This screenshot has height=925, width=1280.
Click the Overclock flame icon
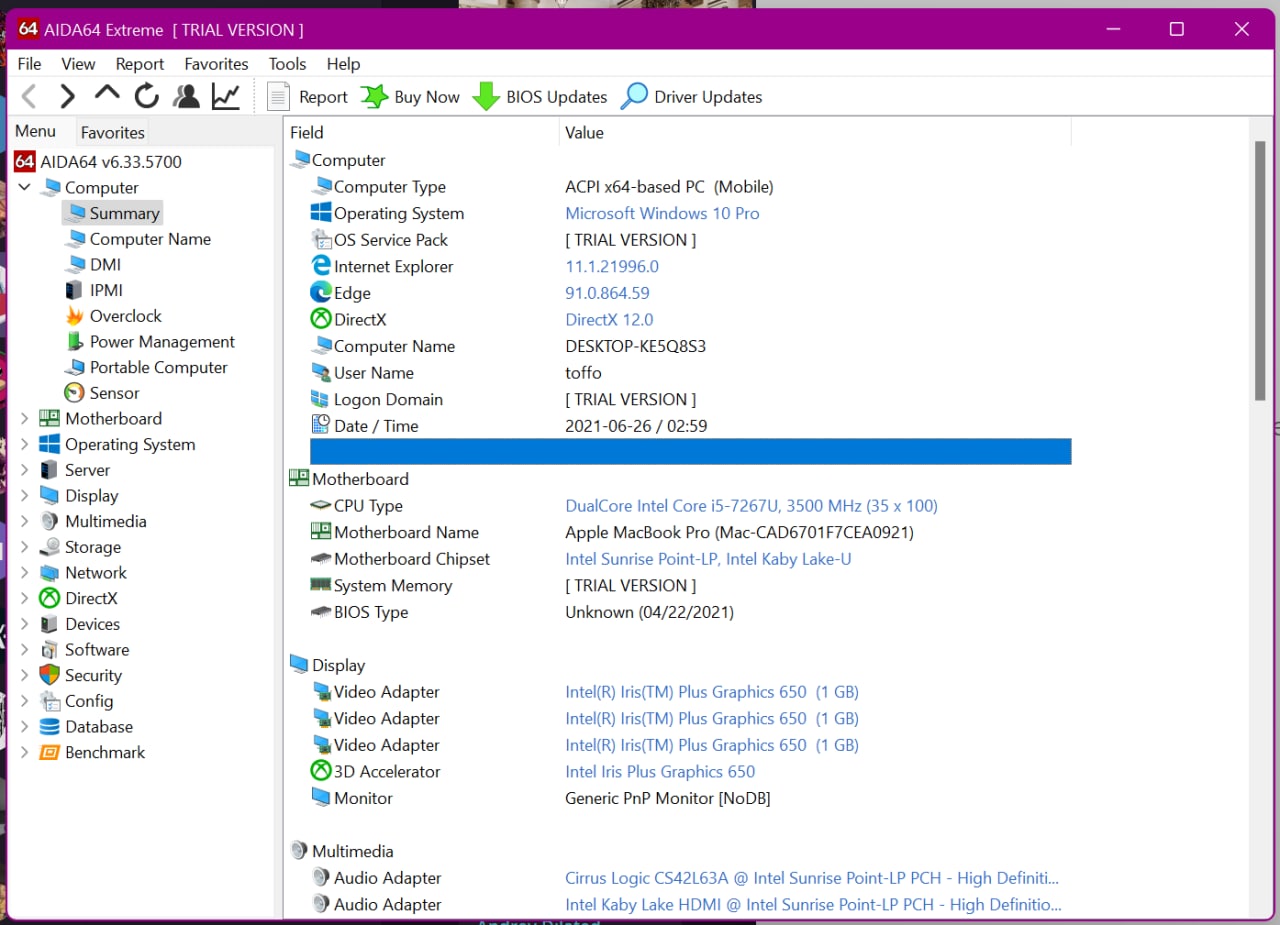tap(75, 316)
